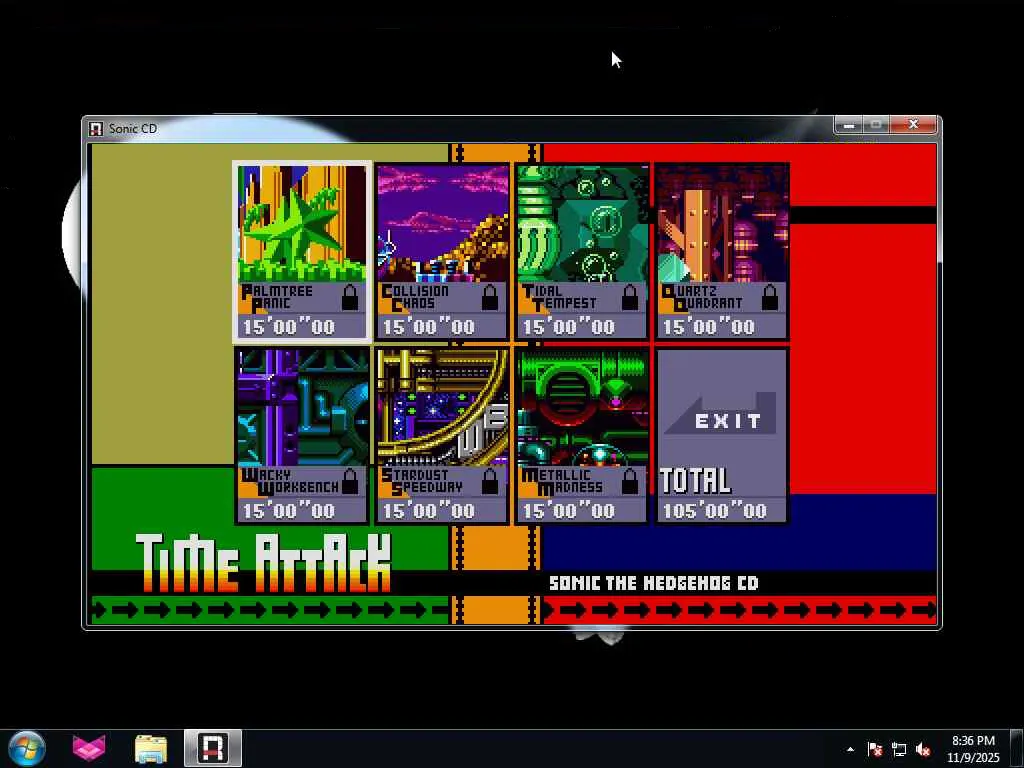
Task: Click the lock icon on Quartz Quadrant
Action: tap(771, 298)
